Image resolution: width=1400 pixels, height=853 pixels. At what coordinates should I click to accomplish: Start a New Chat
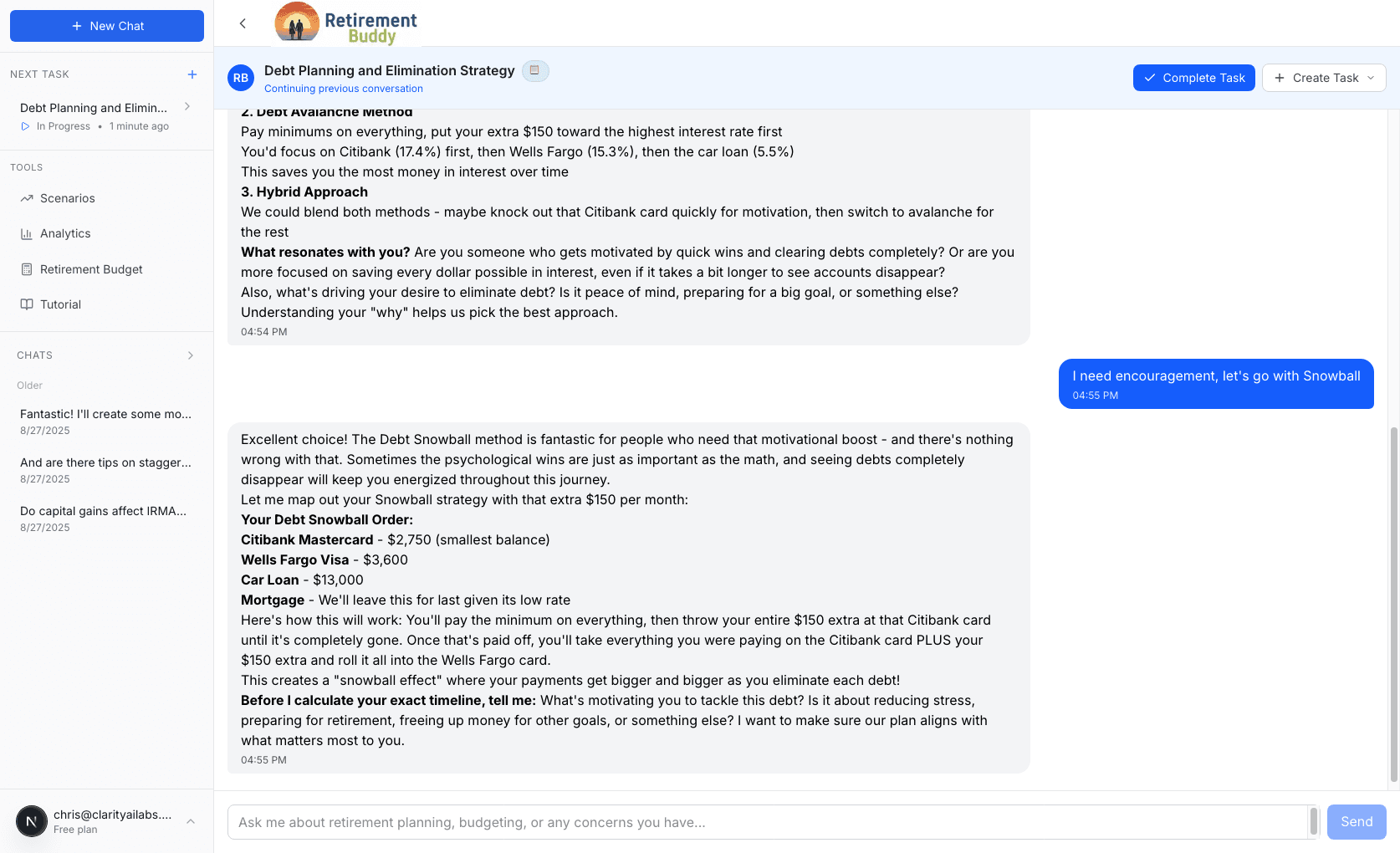click(x=107, y=26)
